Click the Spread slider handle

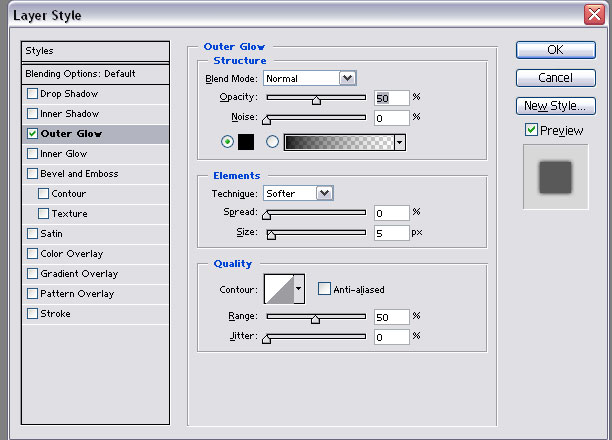266,215
